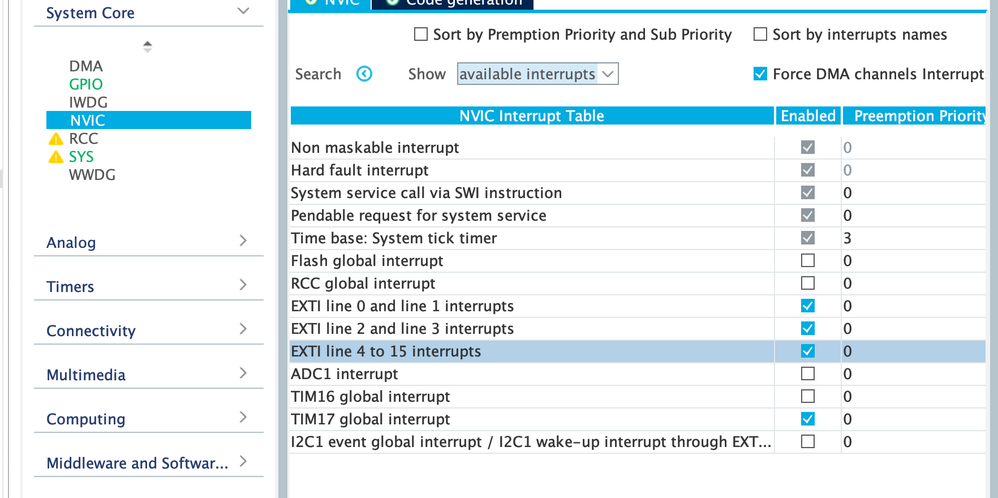Collapse the System Core category
Image resolution: width=998 pixels, height=498 pixels.
[243, 11]
